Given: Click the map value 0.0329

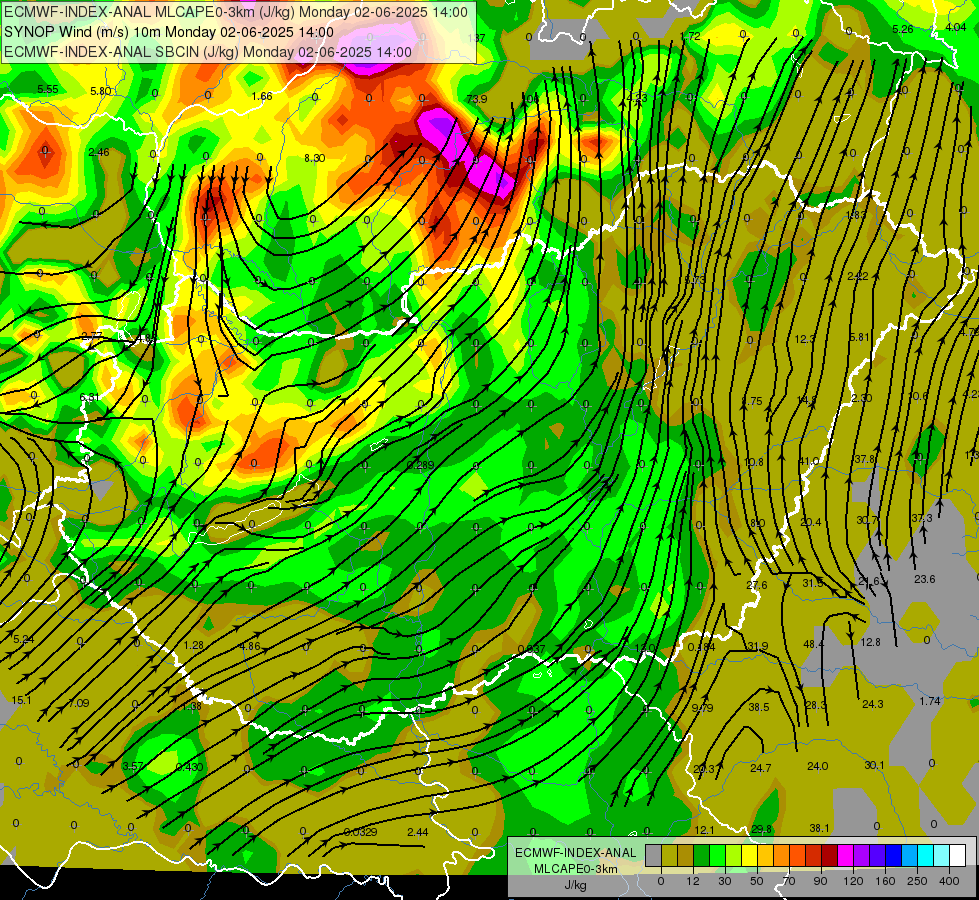Looking at the screenshot, I should point(360,832).
